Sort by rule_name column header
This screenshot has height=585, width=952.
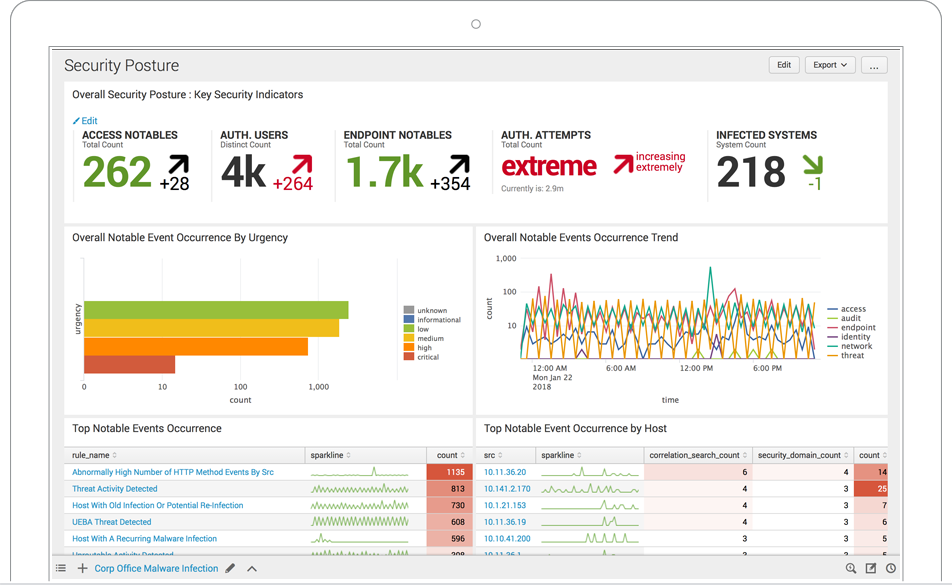pyautogui.click(x=96, y=455)
